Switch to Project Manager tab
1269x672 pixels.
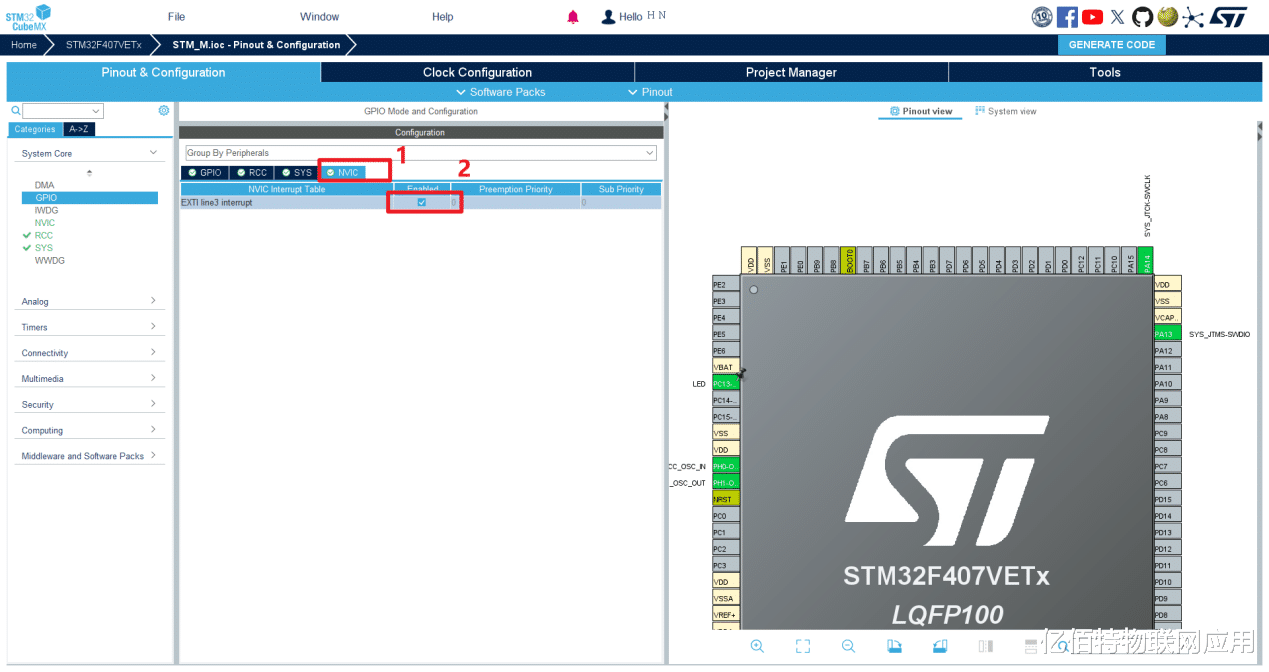pyautogui.click(x=791, y=72)
